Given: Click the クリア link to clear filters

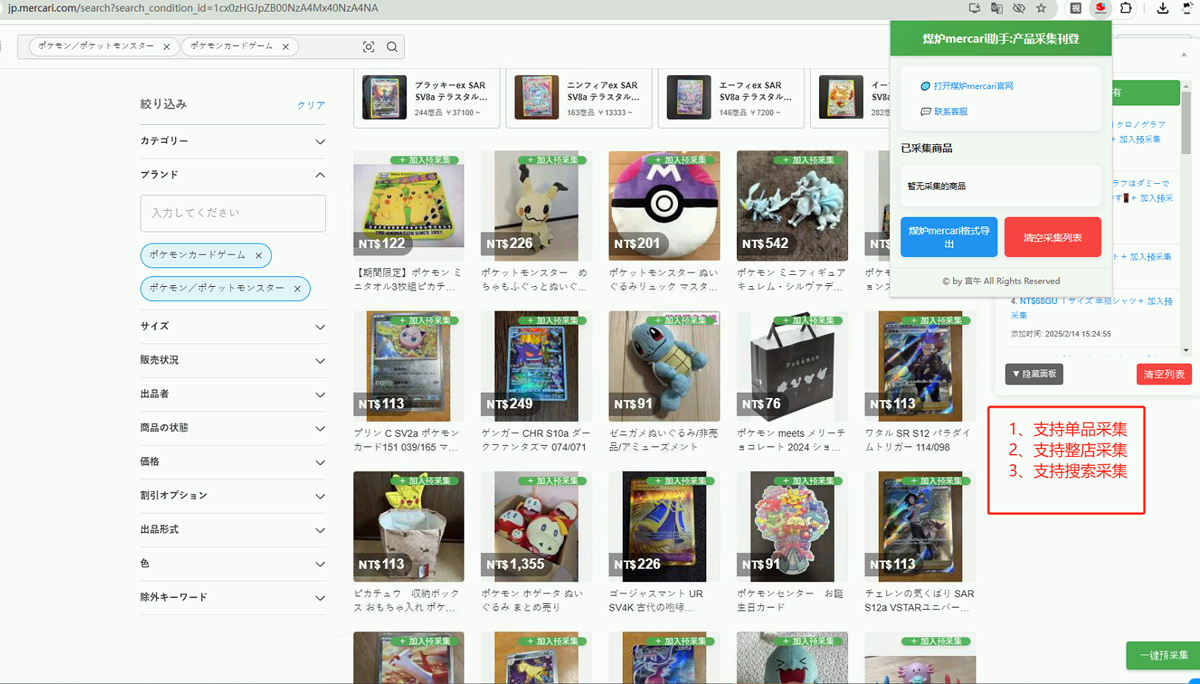Looking at the screenshot, I should click(x=311, y=103).
